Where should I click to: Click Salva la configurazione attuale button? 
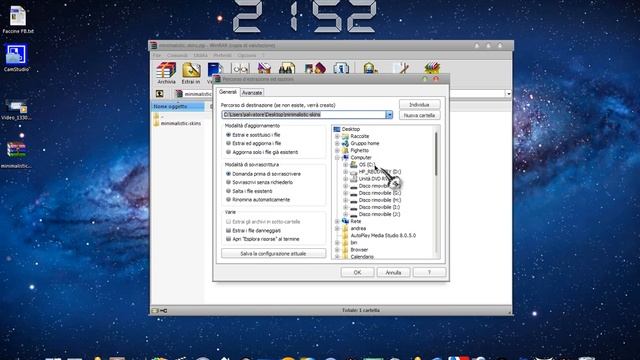tap(273, 253)
